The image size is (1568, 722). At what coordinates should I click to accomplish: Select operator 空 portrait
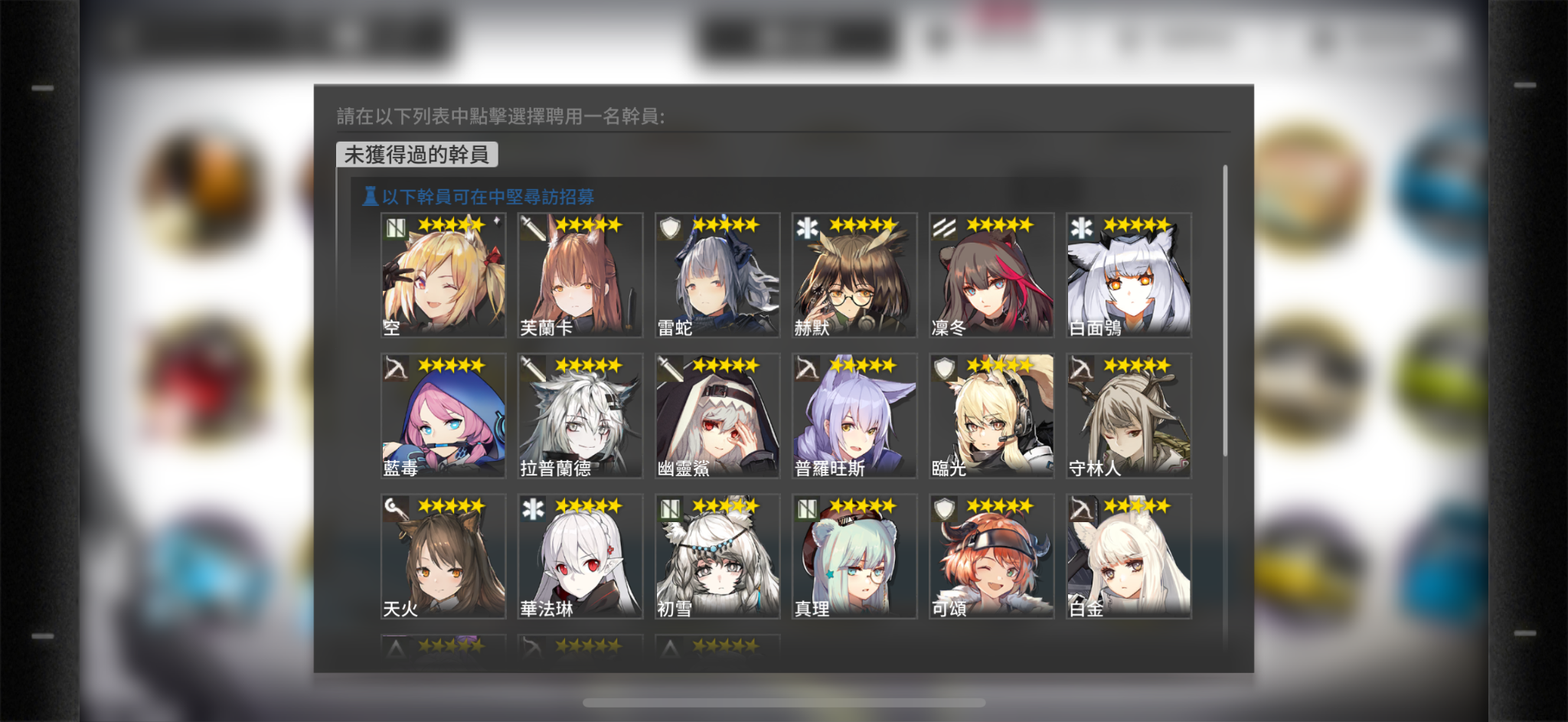click(x=443, y=276)
